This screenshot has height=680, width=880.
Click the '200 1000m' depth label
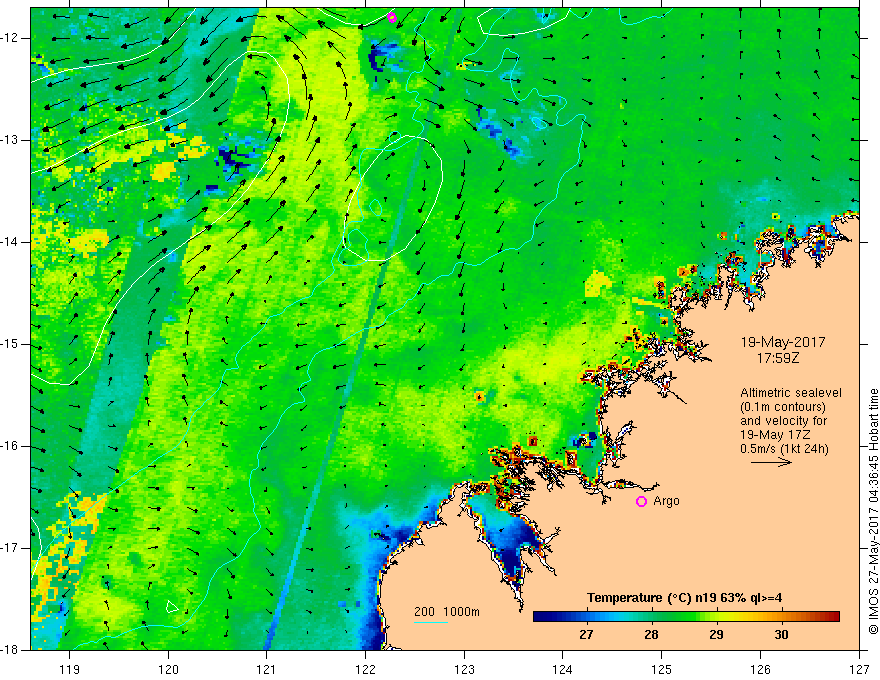tap(447, 612)
